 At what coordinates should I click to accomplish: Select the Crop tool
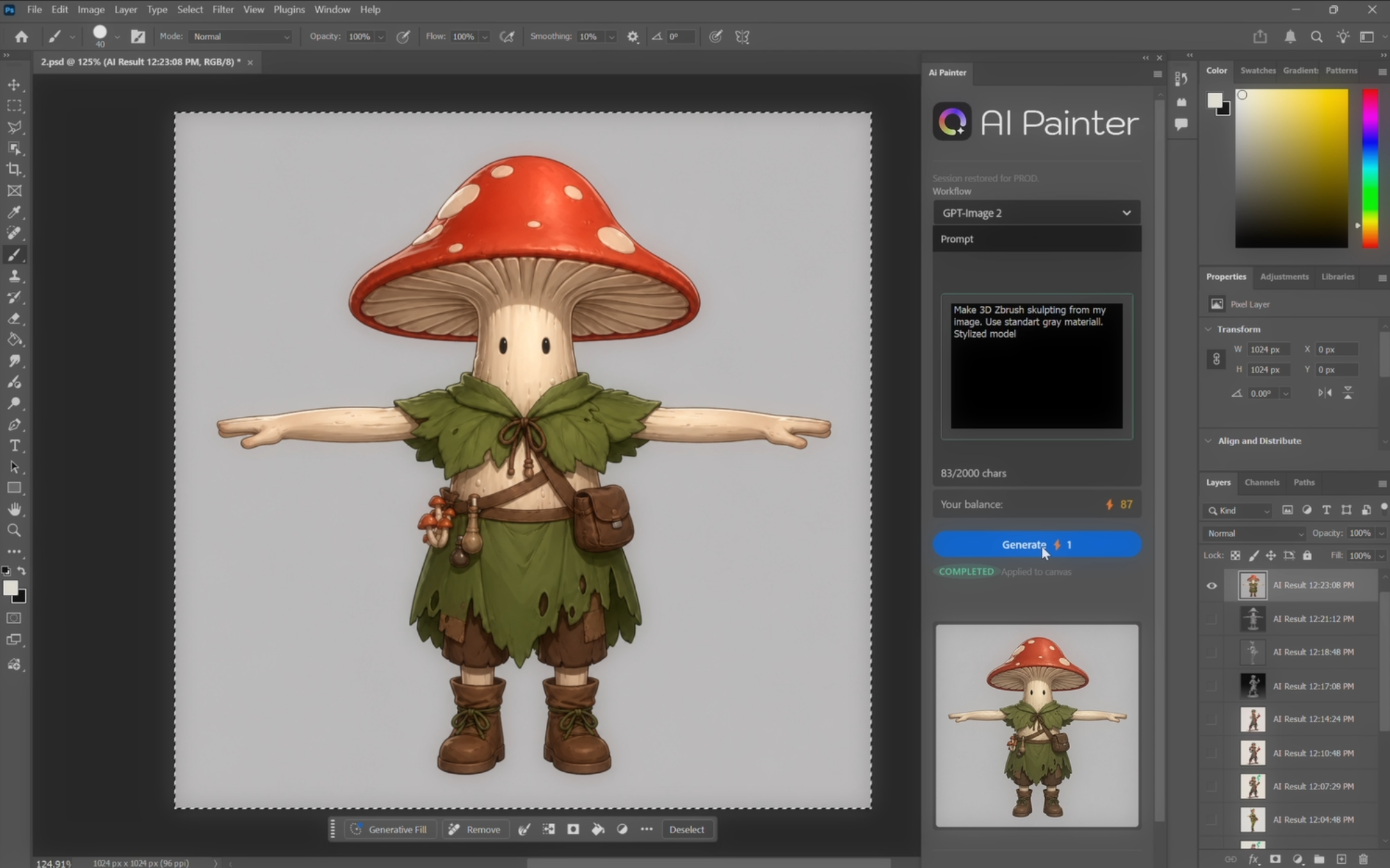tap(14, 170)
